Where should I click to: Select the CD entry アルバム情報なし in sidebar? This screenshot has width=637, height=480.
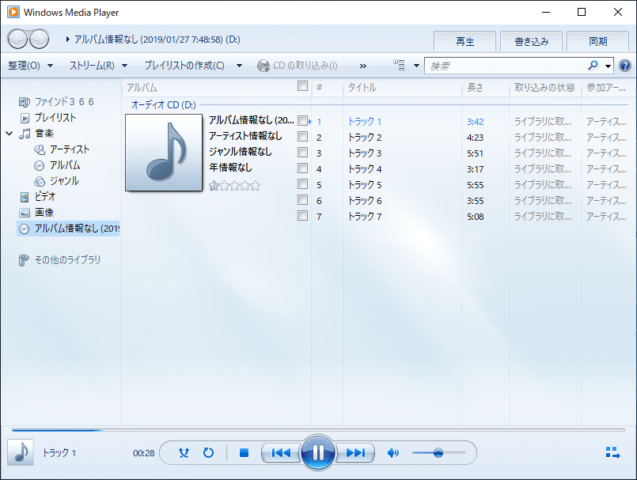tap(68, 228)
